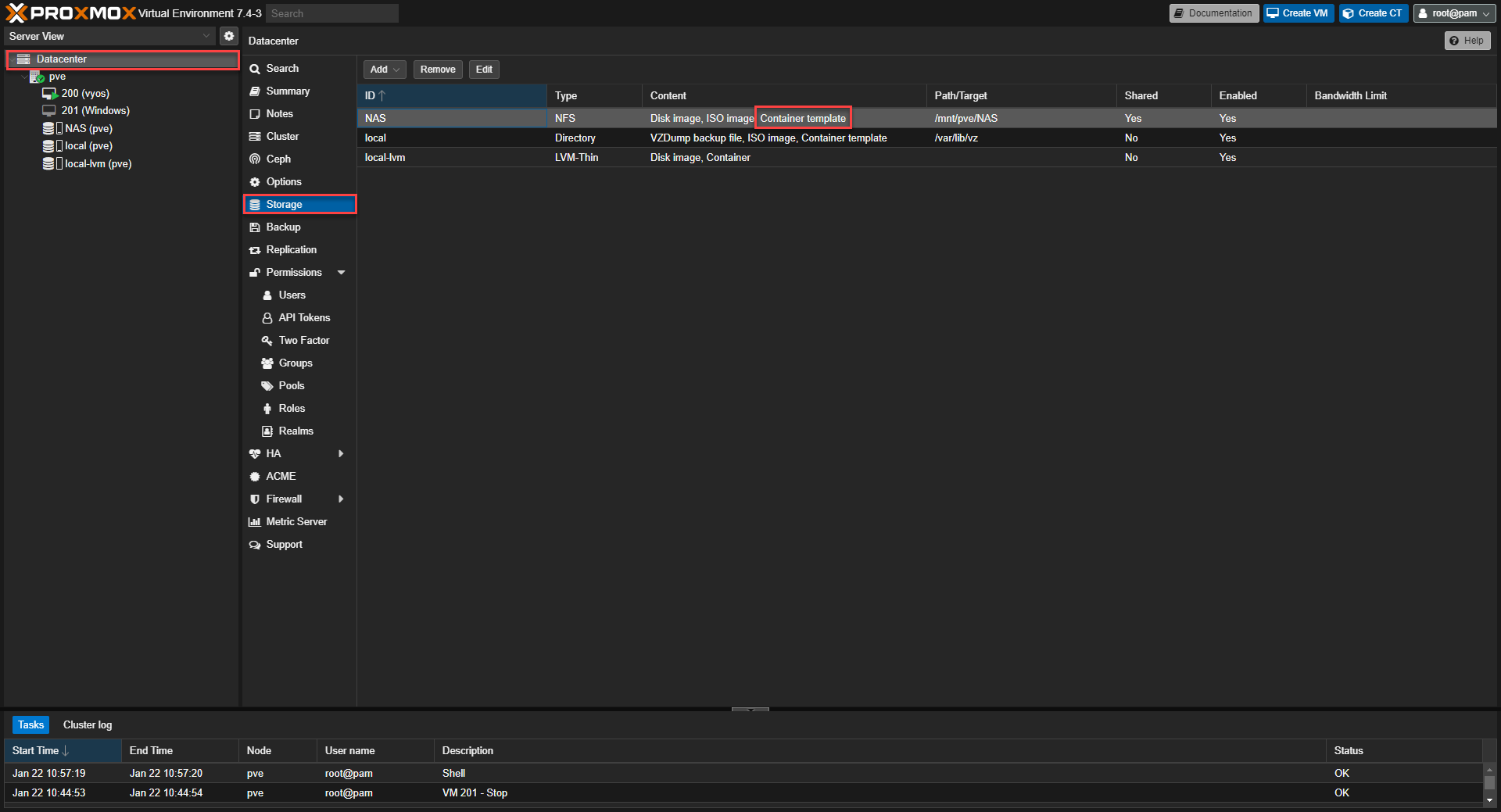Click NAS row path /mnt/pve/NAS

click(x=965, y=119)
